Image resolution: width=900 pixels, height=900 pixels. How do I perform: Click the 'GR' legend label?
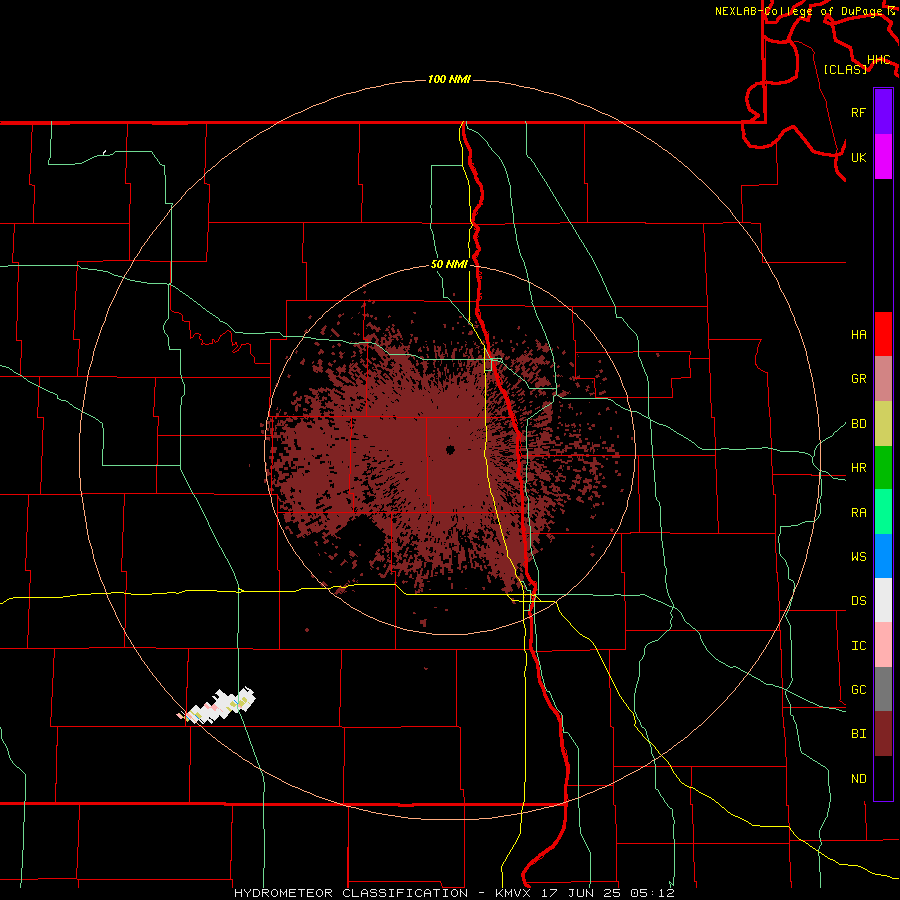(858, 378)
